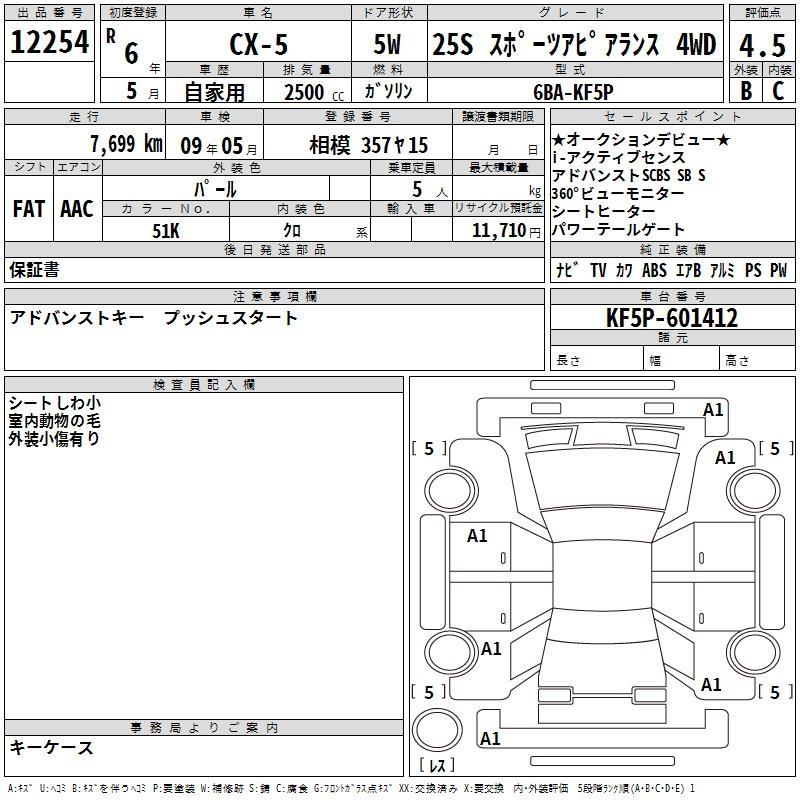Screen dimensions: 800x800
Task: Select fuel type ガソリン
Action: click(x=388, y=91)
